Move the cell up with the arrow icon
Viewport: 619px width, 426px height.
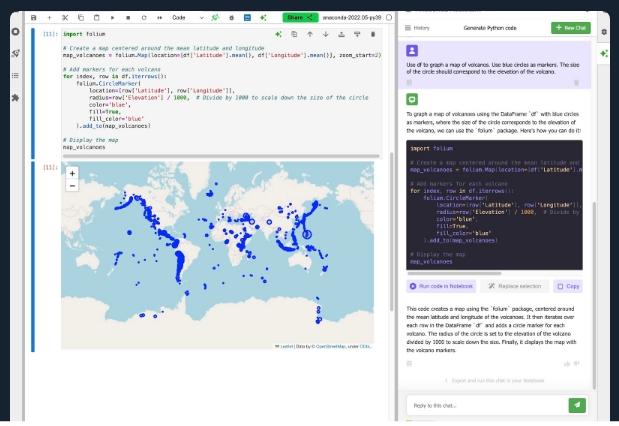pos(309,34)
